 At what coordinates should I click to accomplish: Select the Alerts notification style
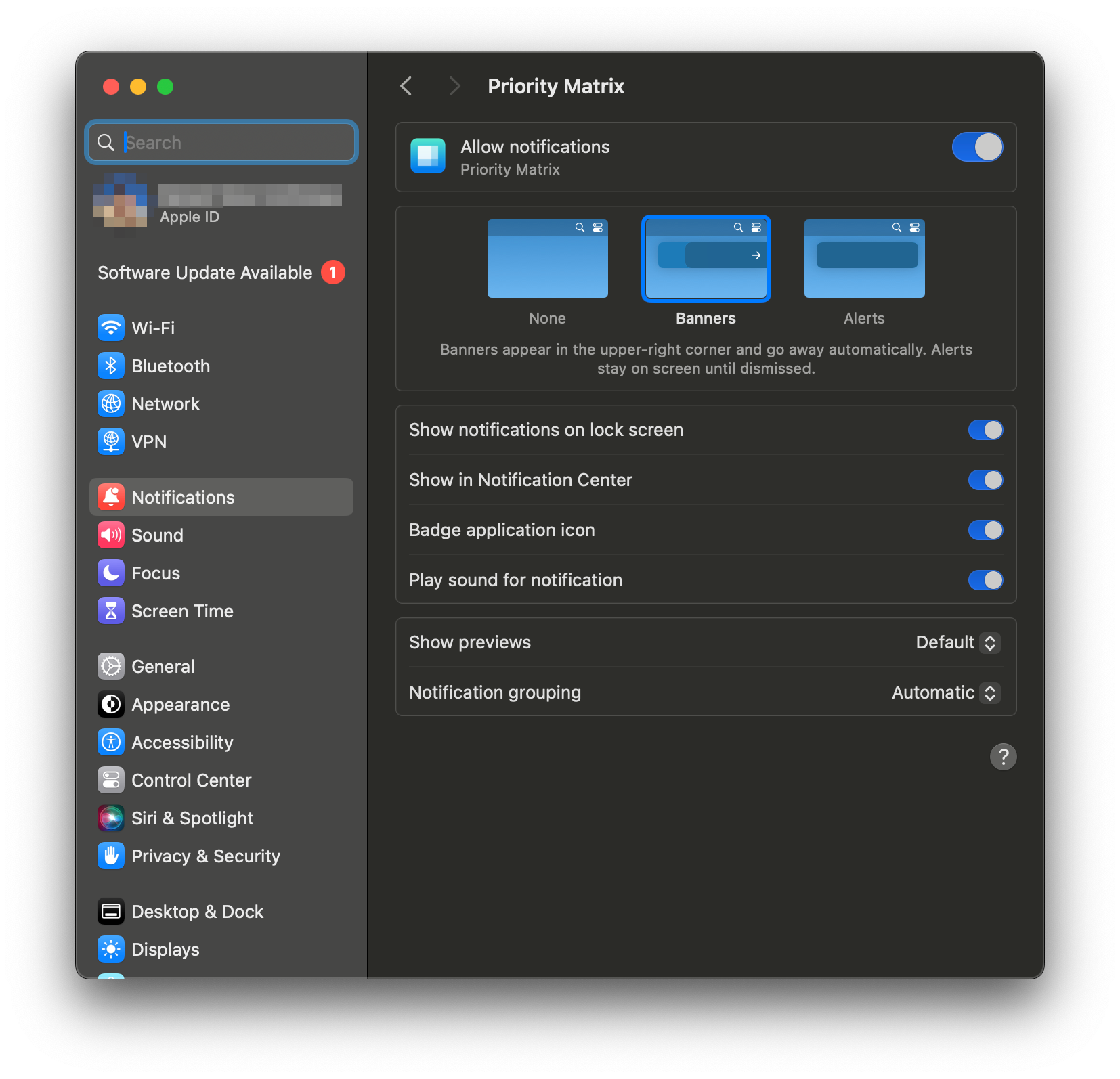[x=864, y=259]
